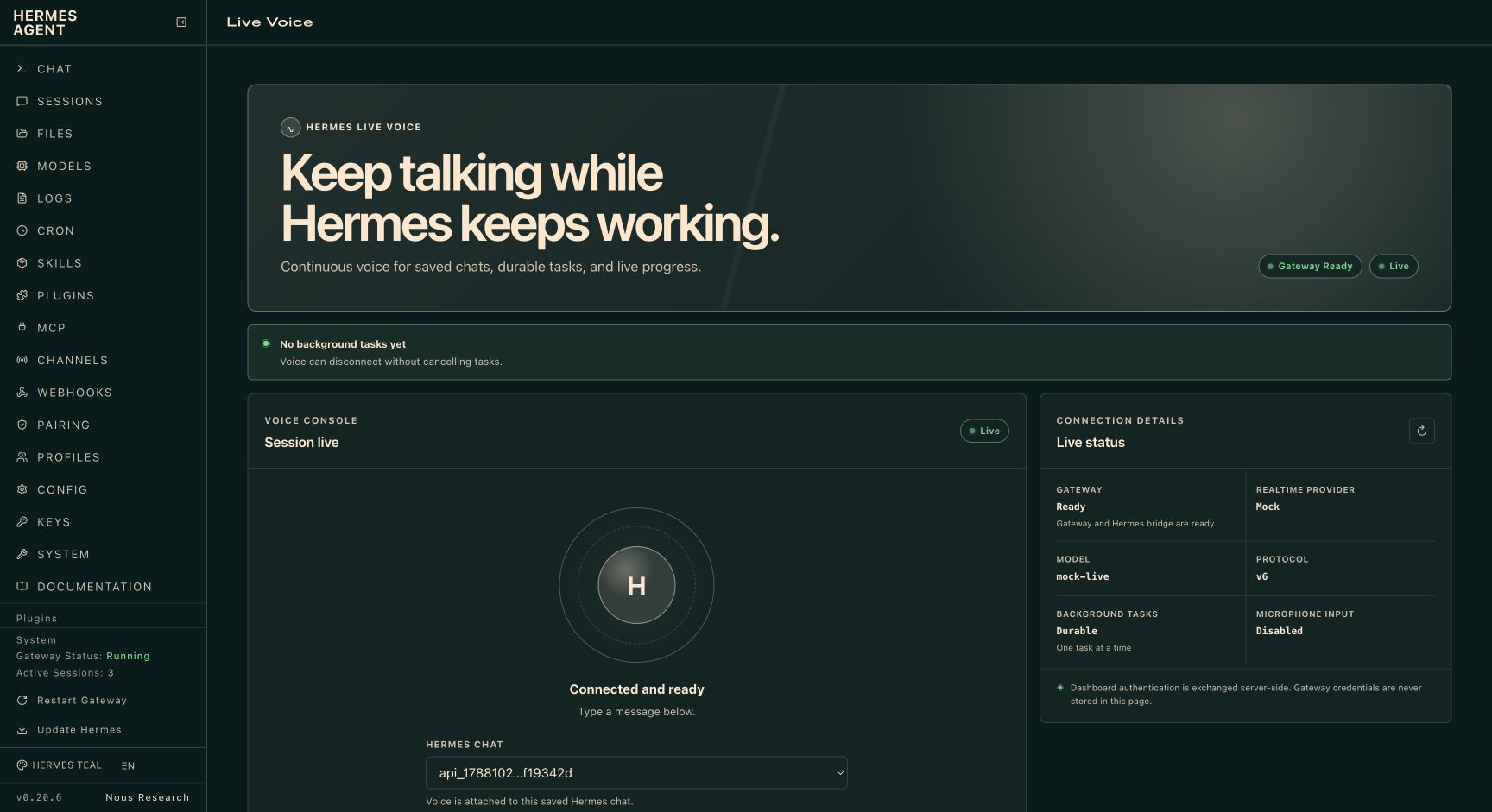Refresh connection details with the reload icon
Image resolution: width=1492 pixels, height=812 pixels.
tap(1421, 431)
